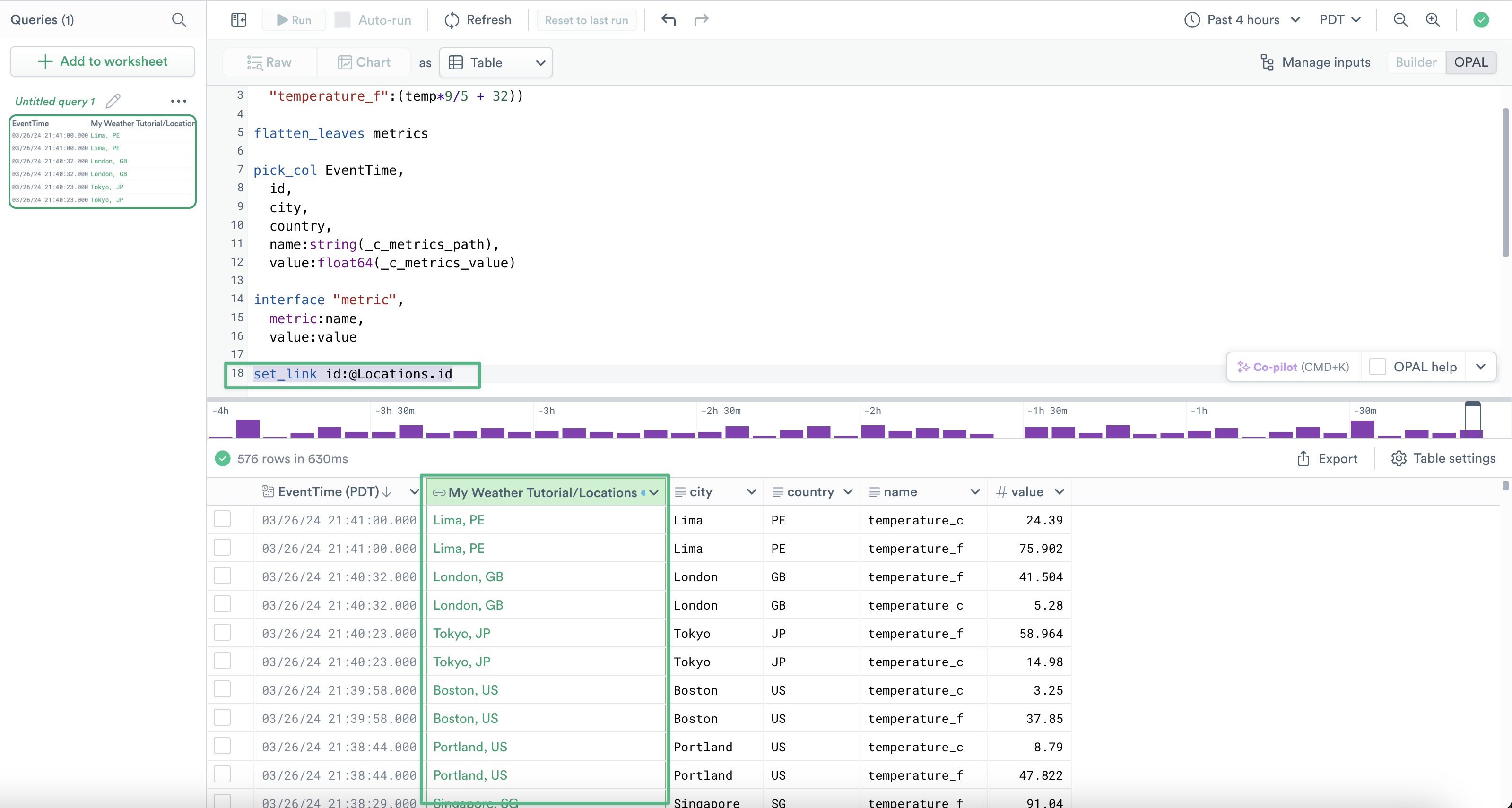
Task: Rename query with the pencil icon
Action: 113,101
